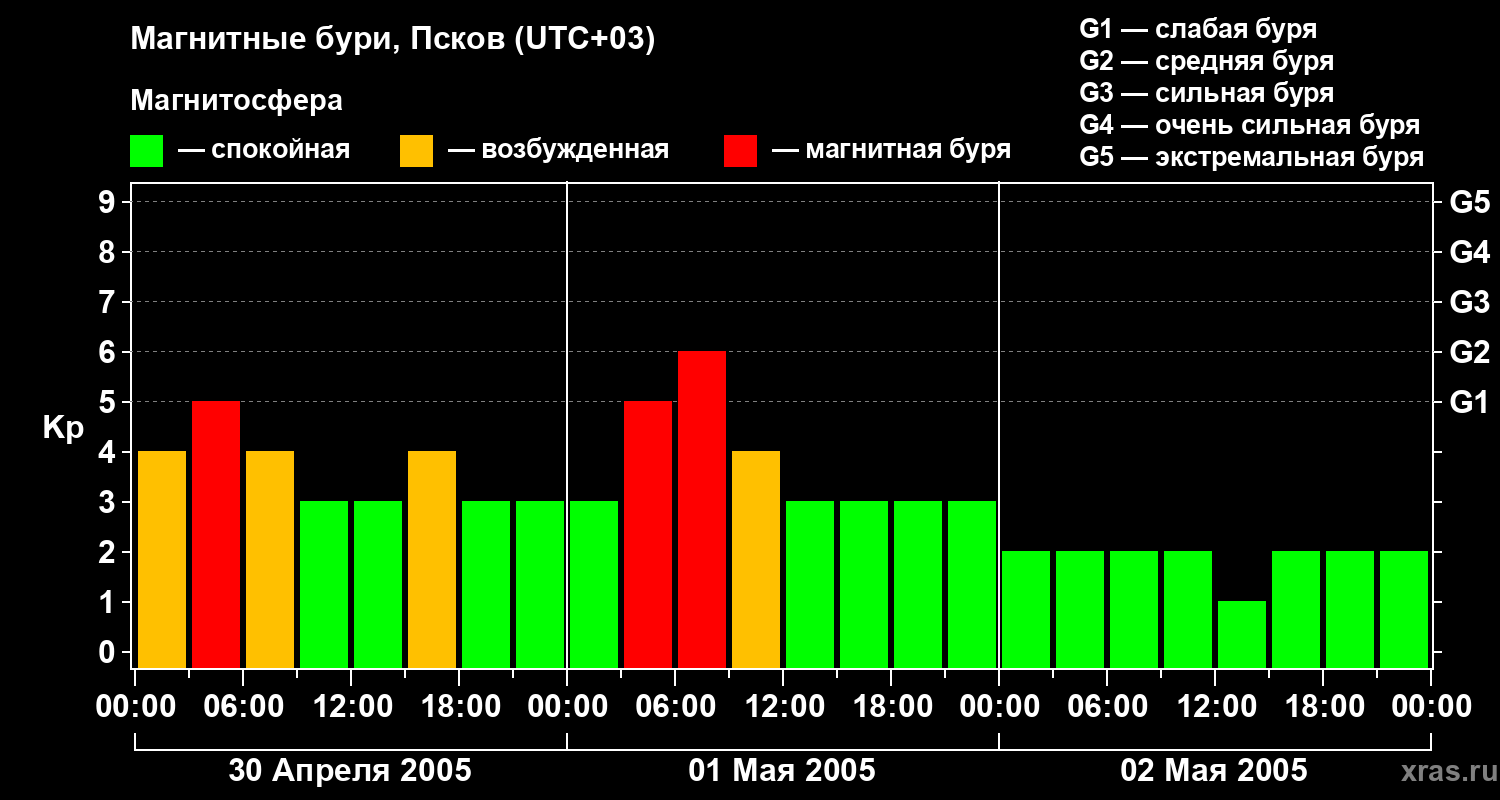1500x800 pixels.
Task: Click the 'G5' label on the right axis
Action: (x=1470, y=202)
